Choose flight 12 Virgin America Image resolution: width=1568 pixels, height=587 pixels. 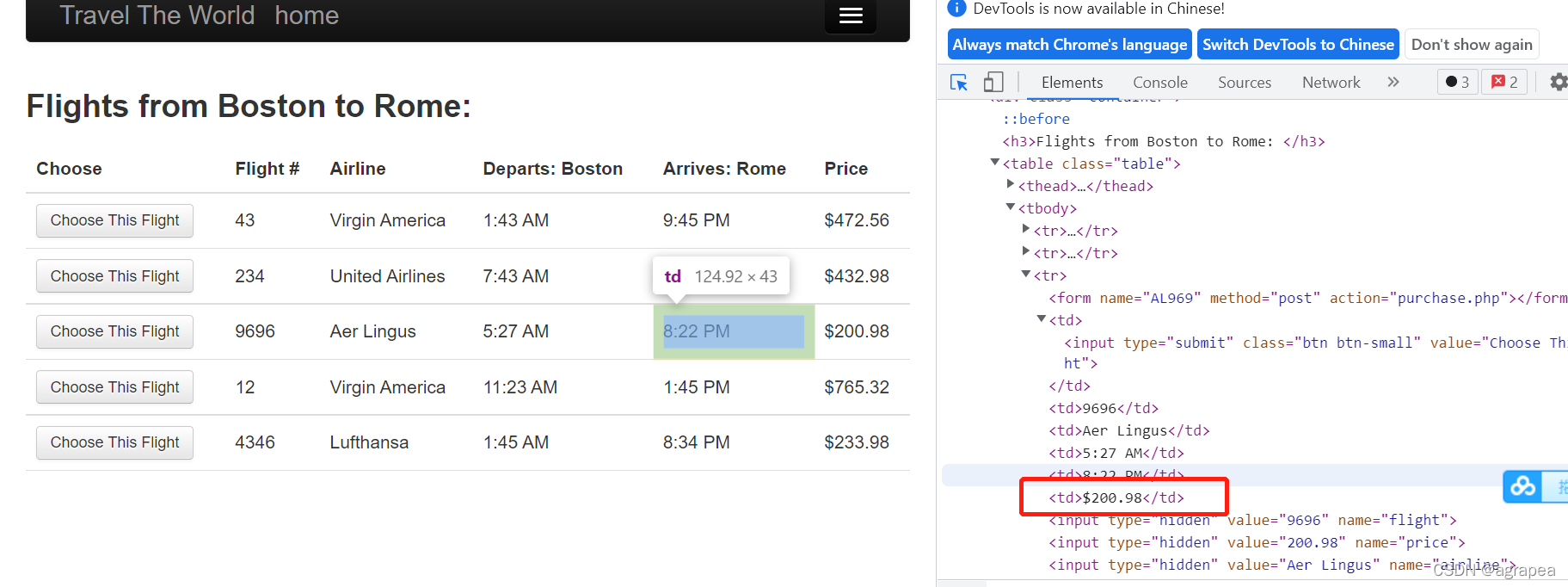114,387
